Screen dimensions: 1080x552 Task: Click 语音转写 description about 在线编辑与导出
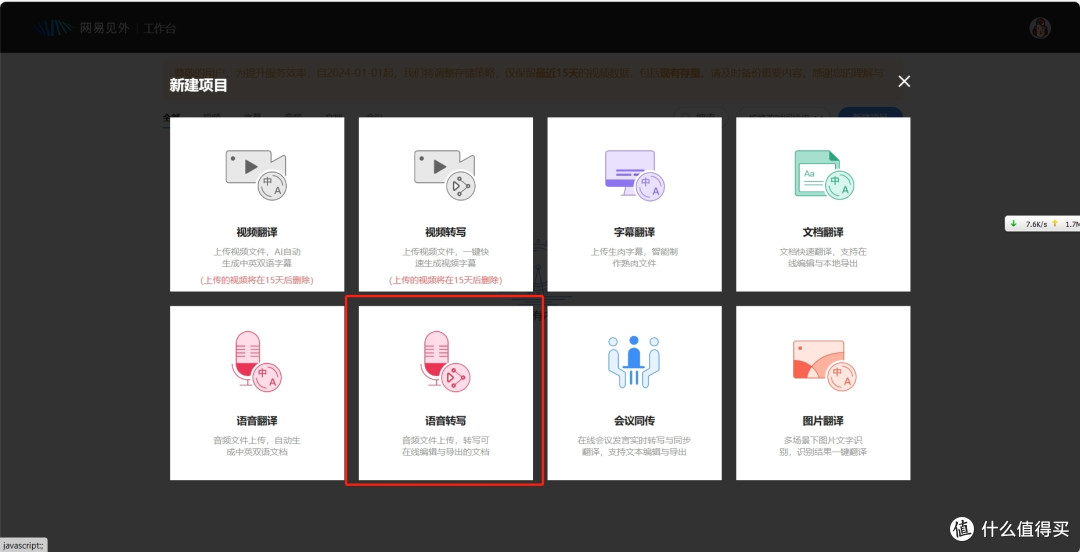tap(446, 446)
